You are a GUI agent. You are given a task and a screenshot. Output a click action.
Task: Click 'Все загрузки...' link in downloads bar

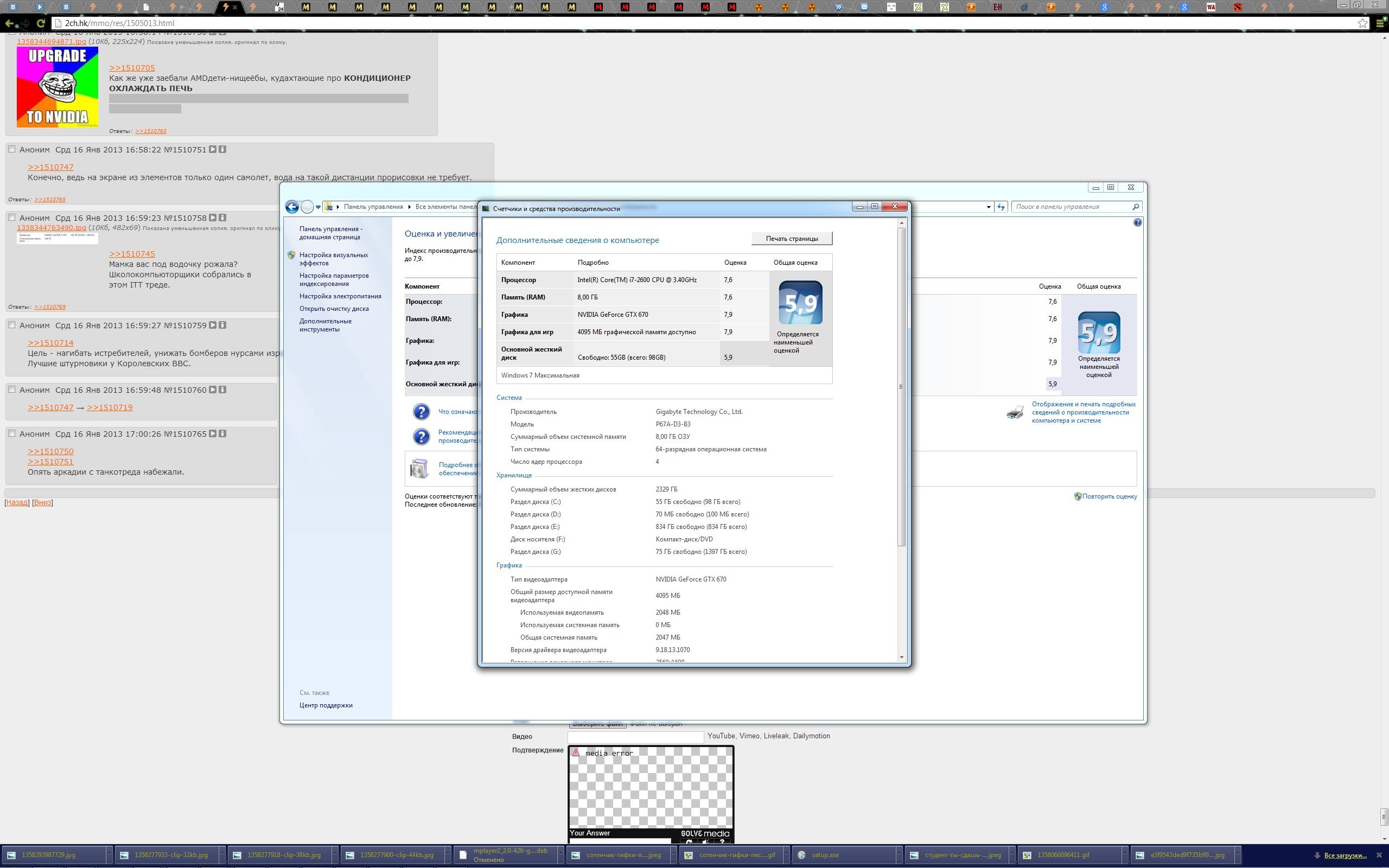tap(1346, 856)
